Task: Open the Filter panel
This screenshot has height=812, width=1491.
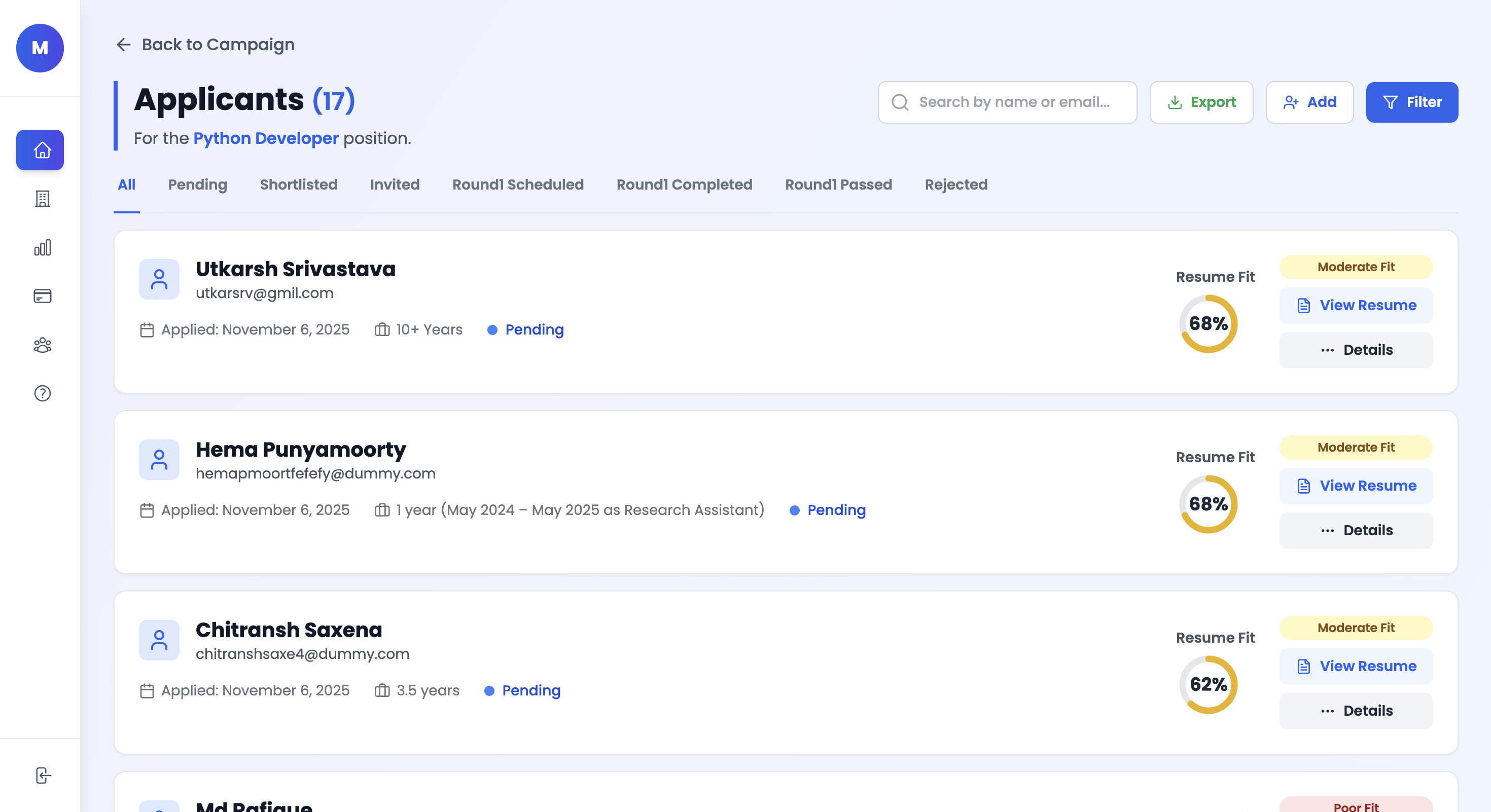Action: [1412, 102]
